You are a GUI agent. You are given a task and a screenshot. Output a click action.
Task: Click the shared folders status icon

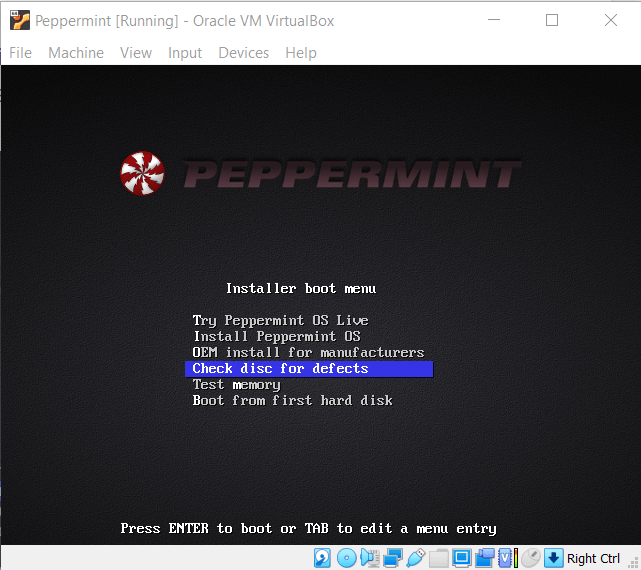click(439, 558)
